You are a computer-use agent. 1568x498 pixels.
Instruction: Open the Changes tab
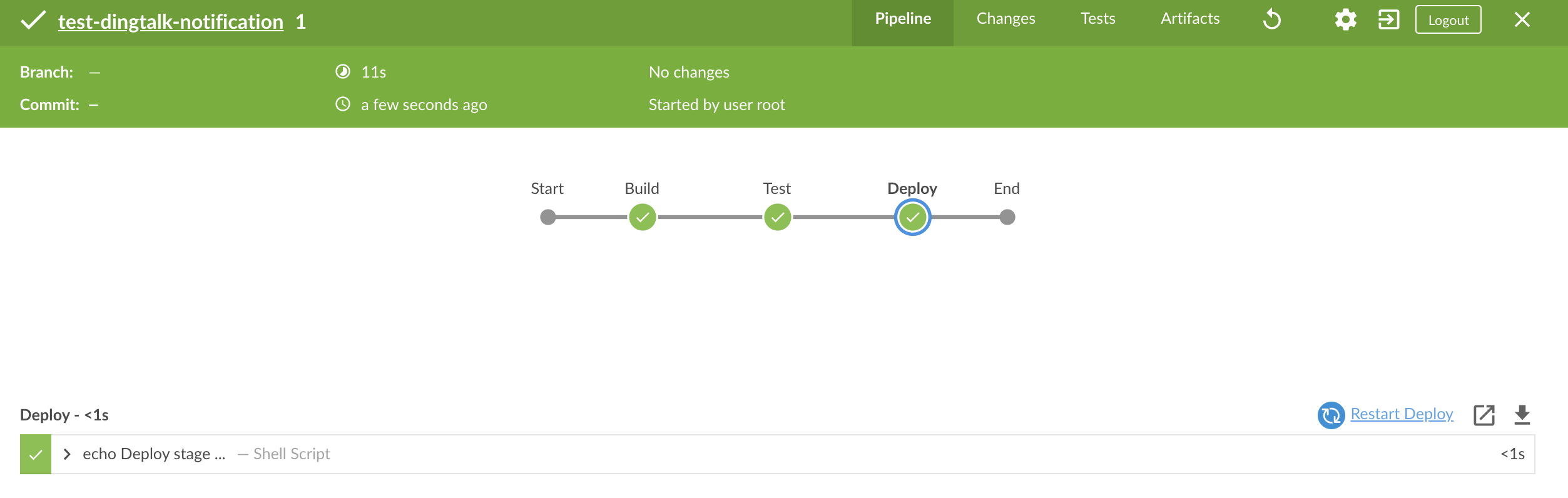pos(1005,19)
